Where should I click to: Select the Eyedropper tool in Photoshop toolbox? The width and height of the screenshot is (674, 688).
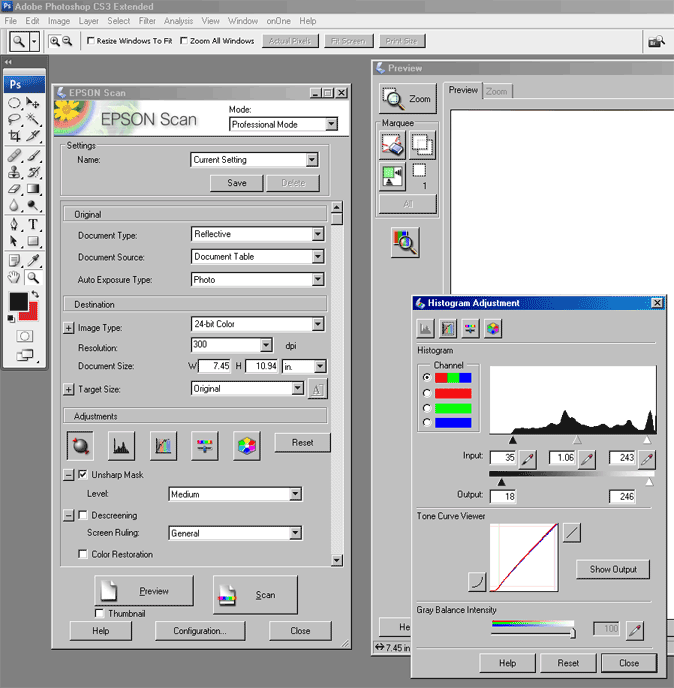click(32, 261)
